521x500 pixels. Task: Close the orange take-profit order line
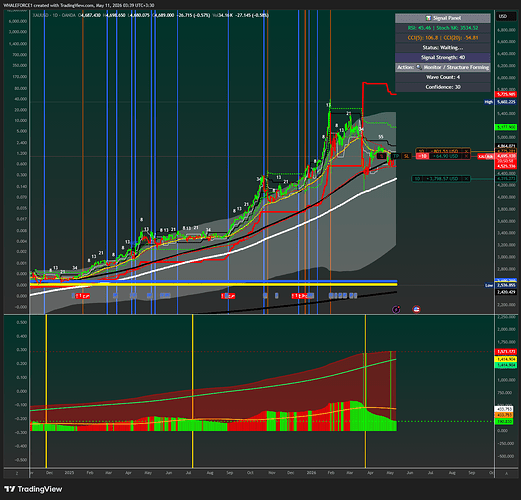(467, 151)
